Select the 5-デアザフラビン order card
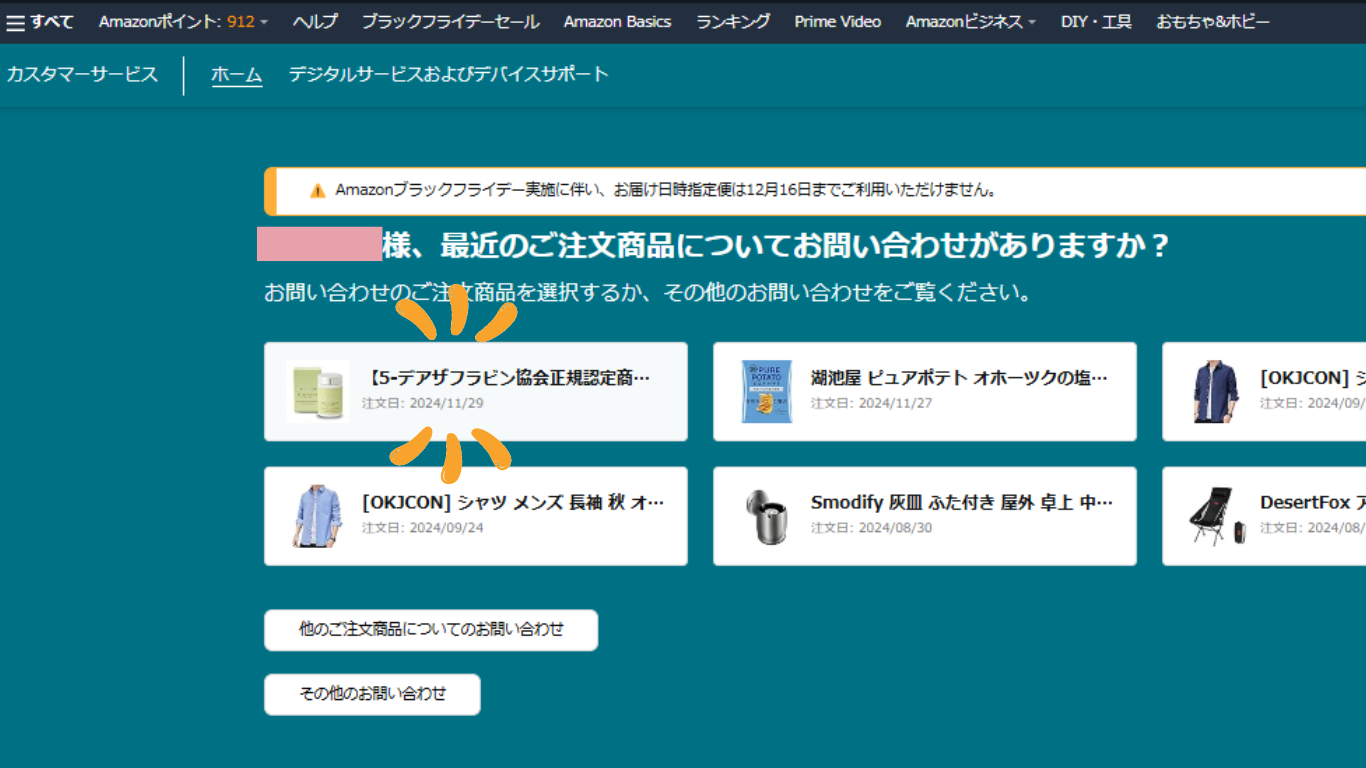1366x768 pixels. [476, 391]
